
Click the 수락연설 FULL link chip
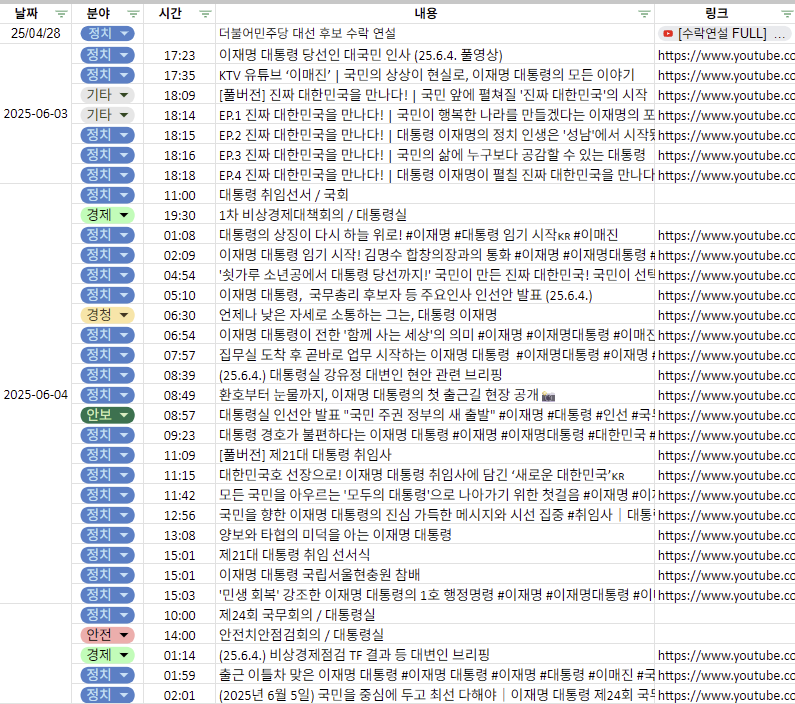tap(725, 33)
